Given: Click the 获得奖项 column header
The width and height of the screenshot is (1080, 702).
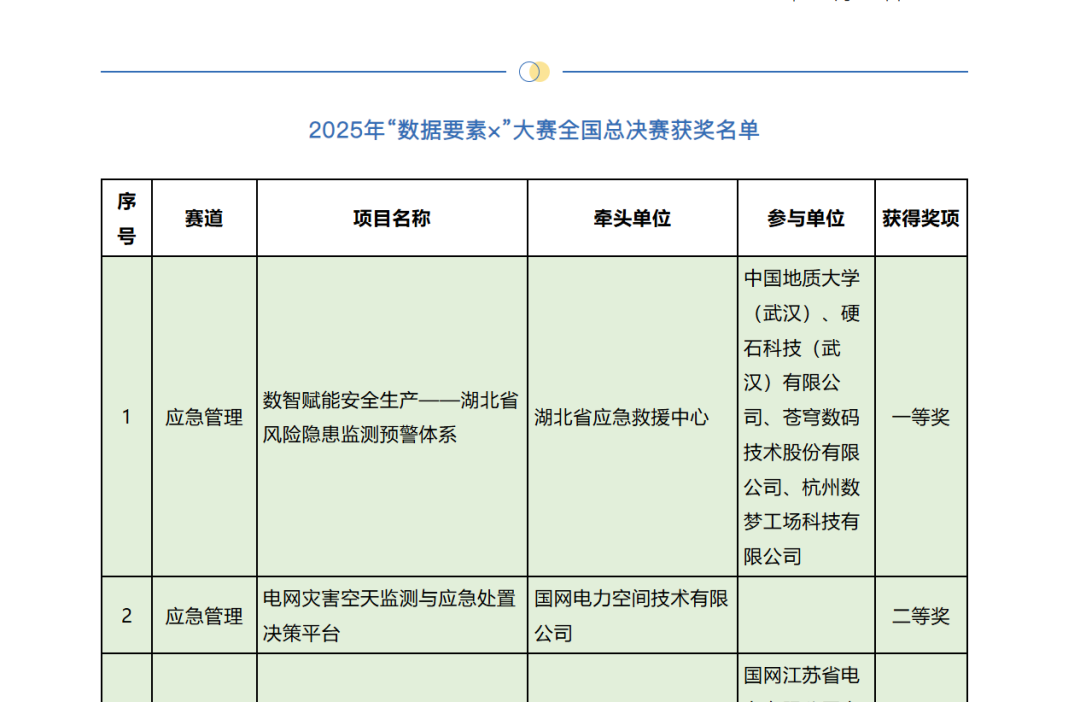Looking at the screenshot, I should click(x=921, y=218).
